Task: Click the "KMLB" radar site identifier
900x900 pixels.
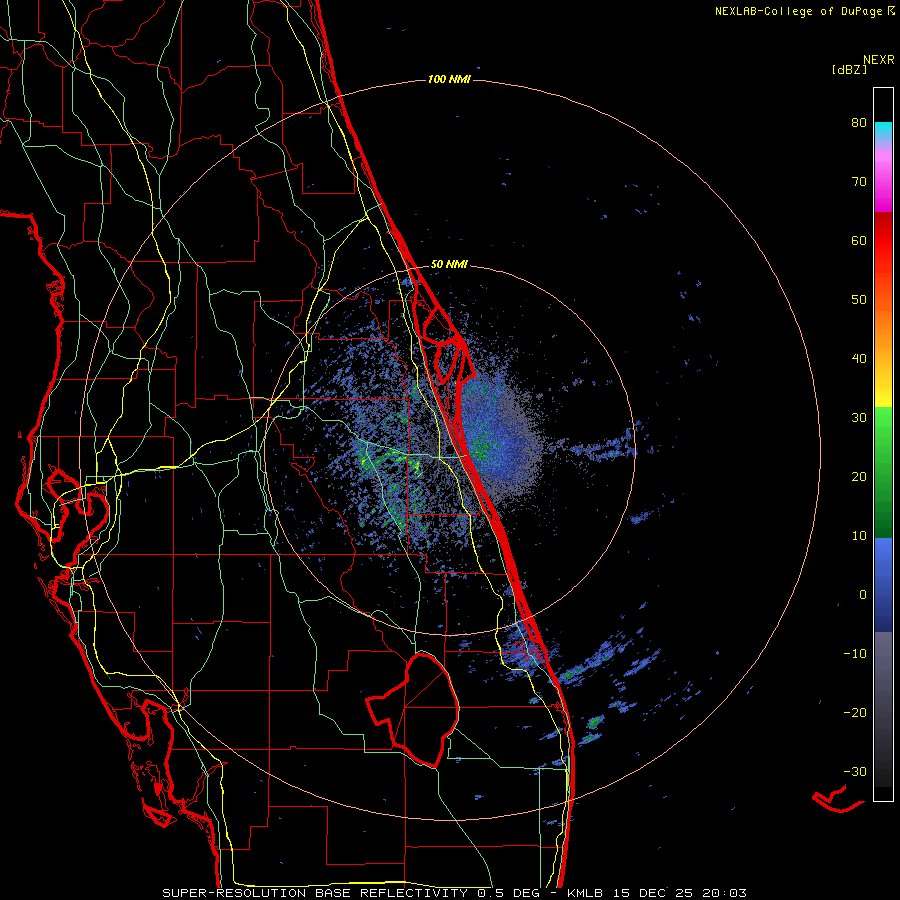Action: click(586, 893)
